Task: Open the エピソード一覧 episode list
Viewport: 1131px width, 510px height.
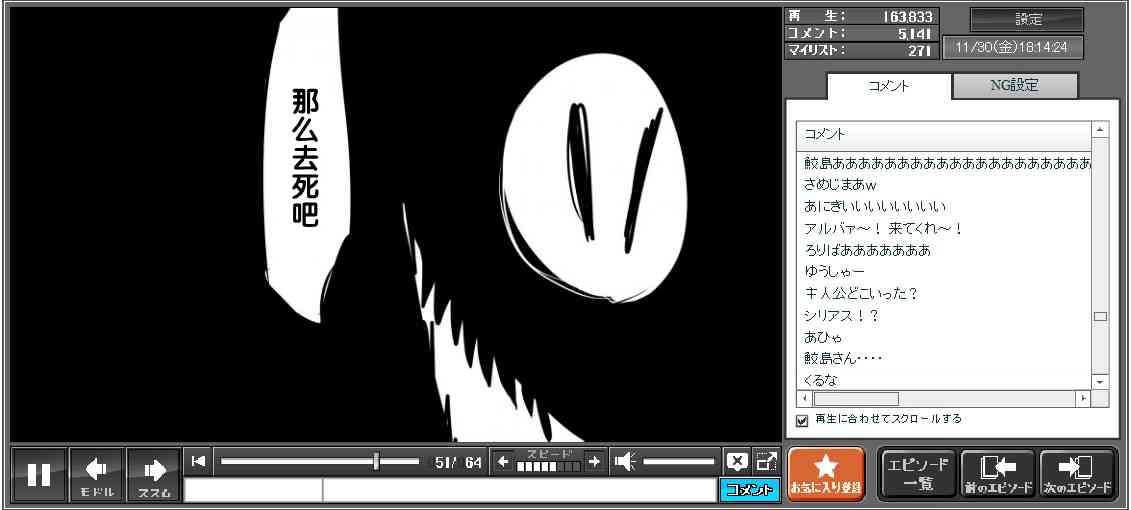Action: pyautogui.click(x=918, y=474)
